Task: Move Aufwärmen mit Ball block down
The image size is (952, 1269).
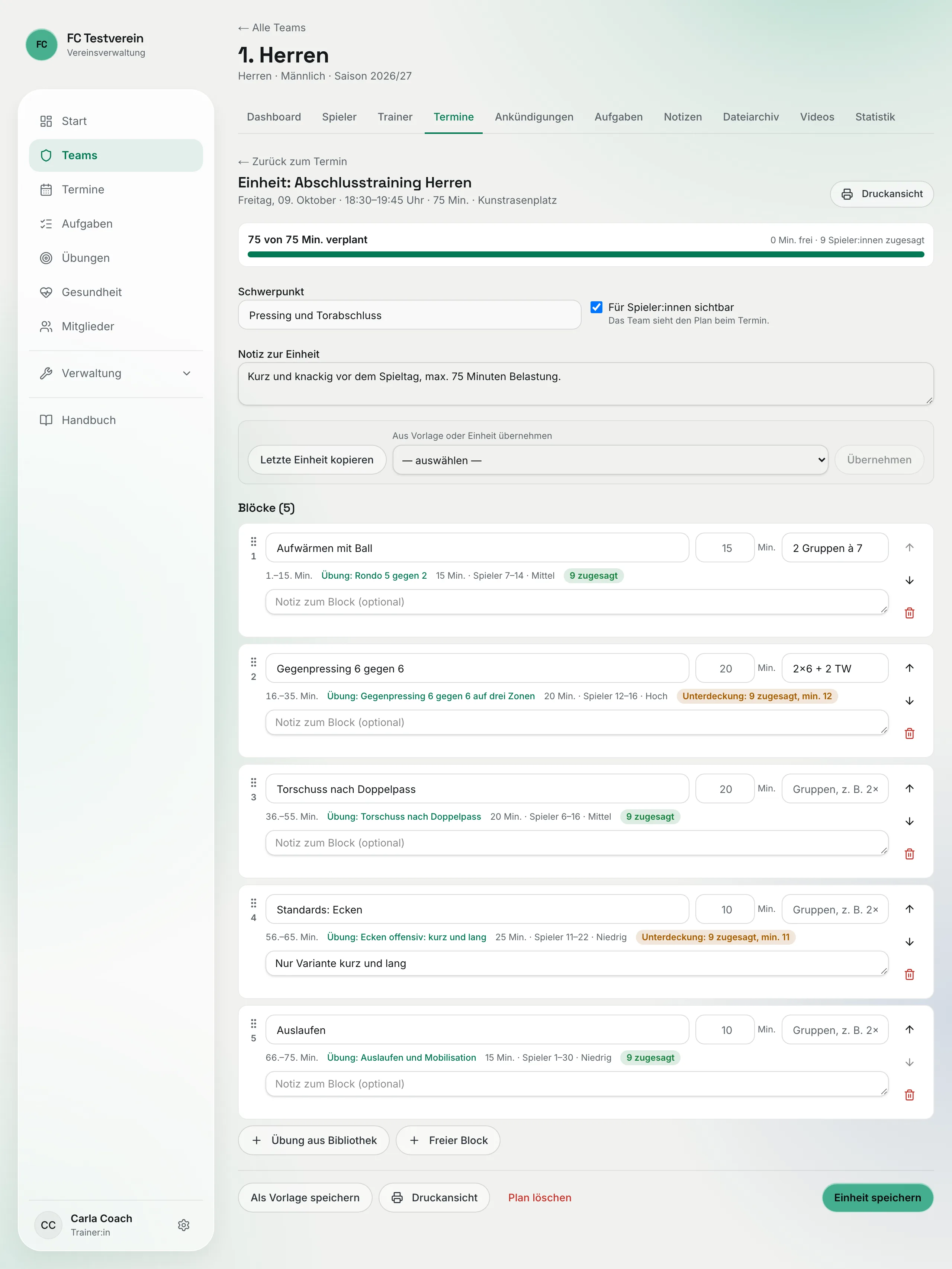Action: 909,580
